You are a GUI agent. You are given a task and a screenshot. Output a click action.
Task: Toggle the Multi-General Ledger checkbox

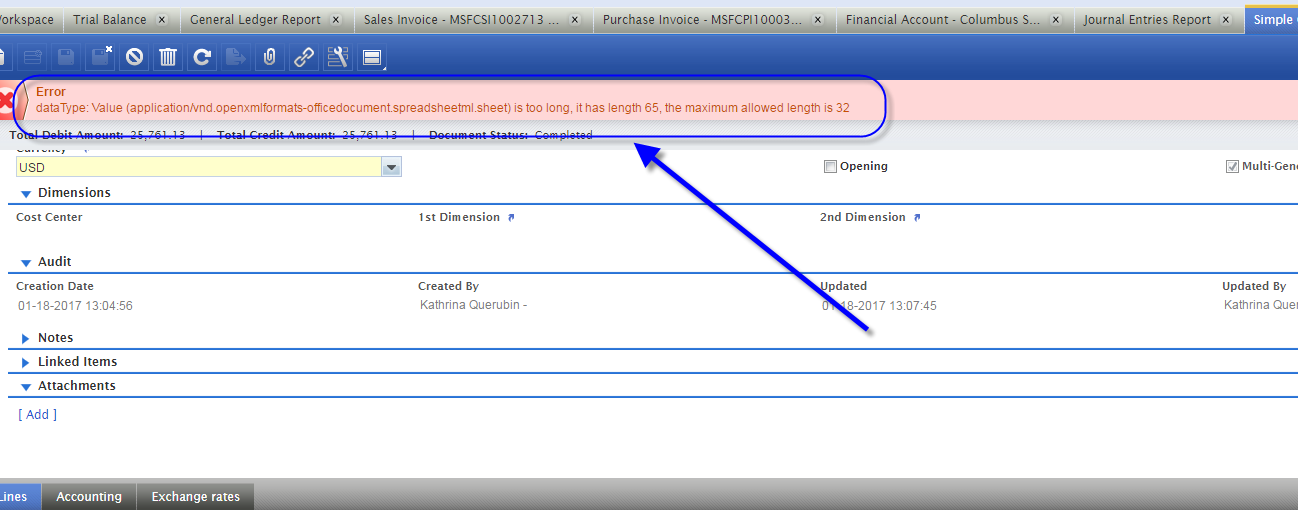pyautogui.click(x=1232, y=167)
